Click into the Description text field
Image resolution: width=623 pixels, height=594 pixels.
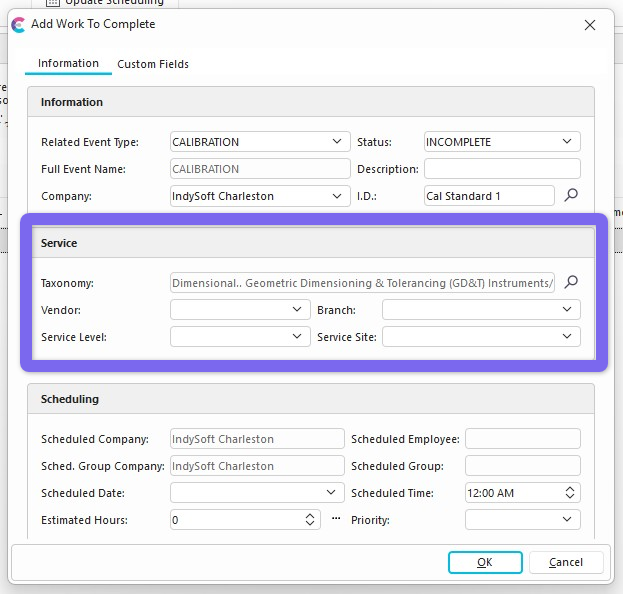coord(502,169)
